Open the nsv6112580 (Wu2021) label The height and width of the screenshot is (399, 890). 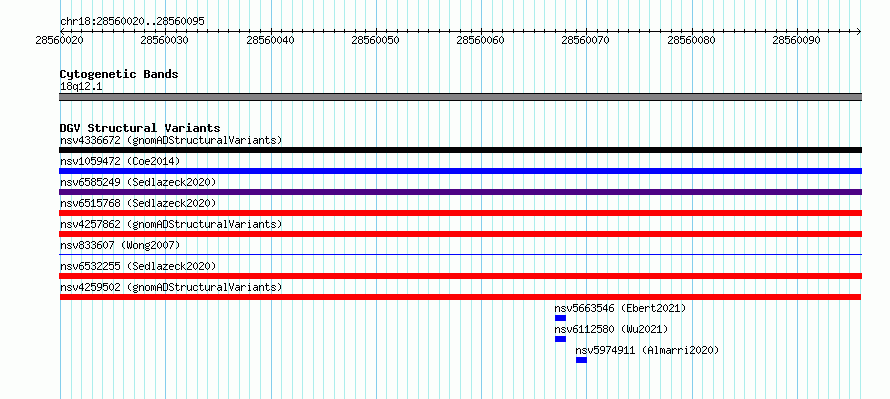pyautogui.click(x=611, y=329)
